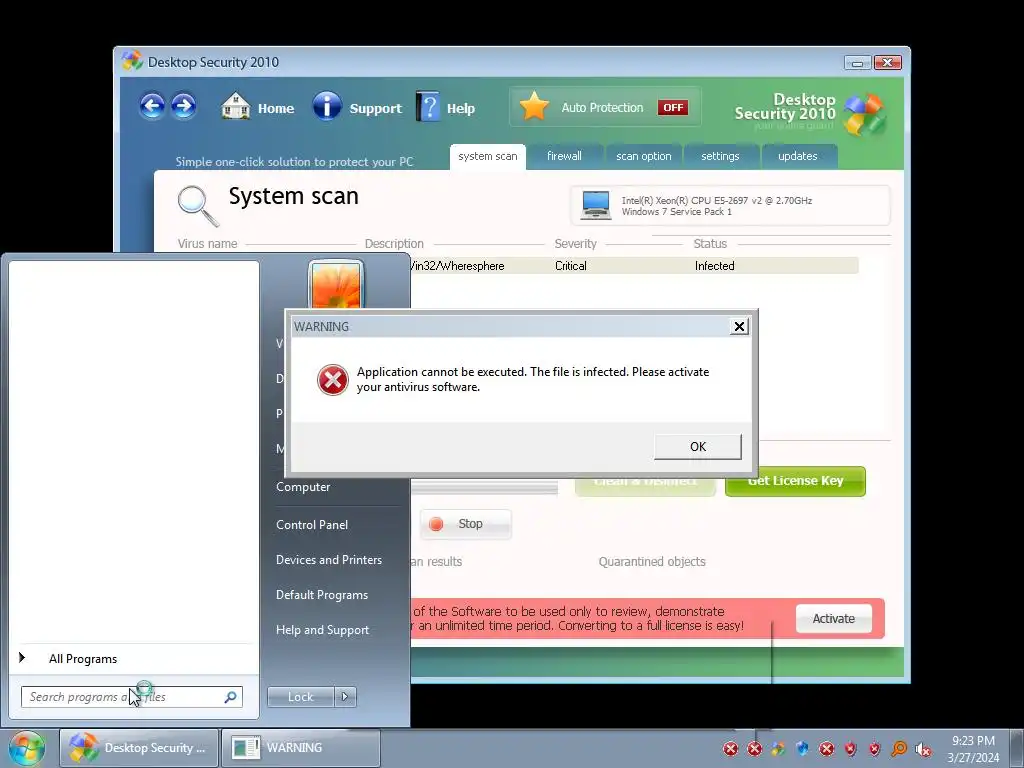1024x768 pixels.
Task: Click the red error icon in WARNING dialog
Action: pos(332,380)
